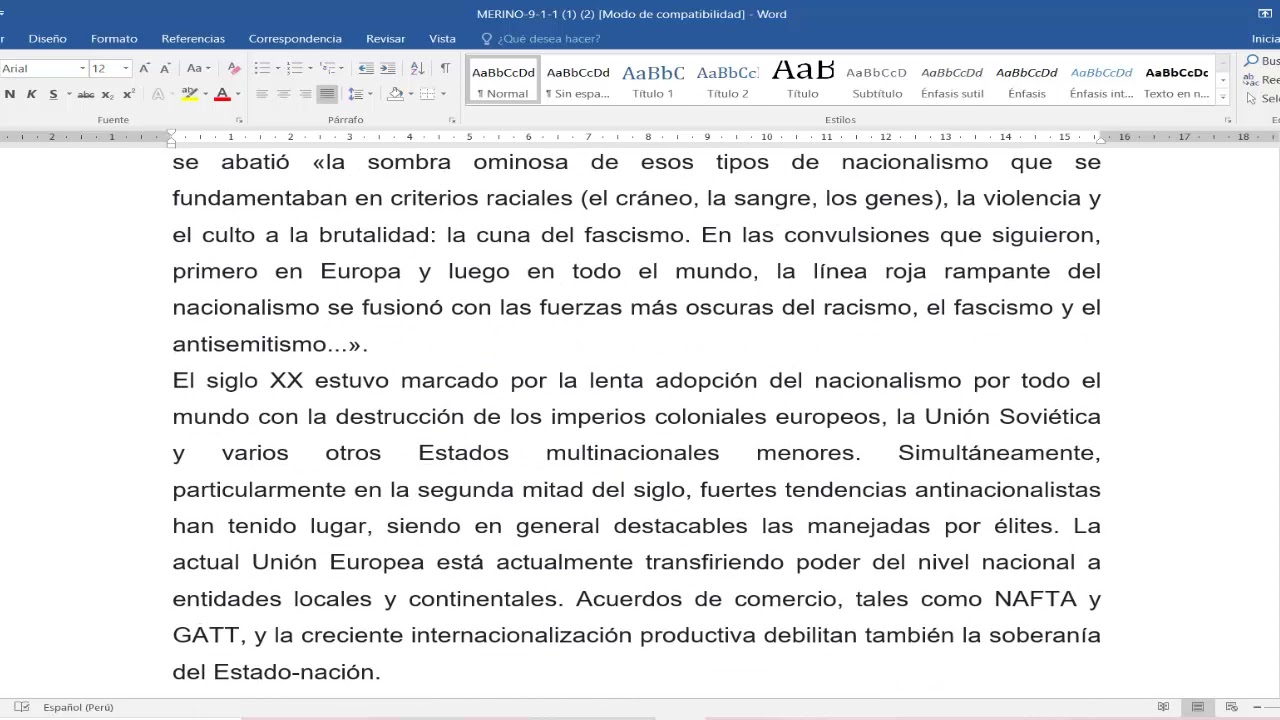Click the decrease indent icon
This screenshot has width=1280, height=720.
pos(366,68)
